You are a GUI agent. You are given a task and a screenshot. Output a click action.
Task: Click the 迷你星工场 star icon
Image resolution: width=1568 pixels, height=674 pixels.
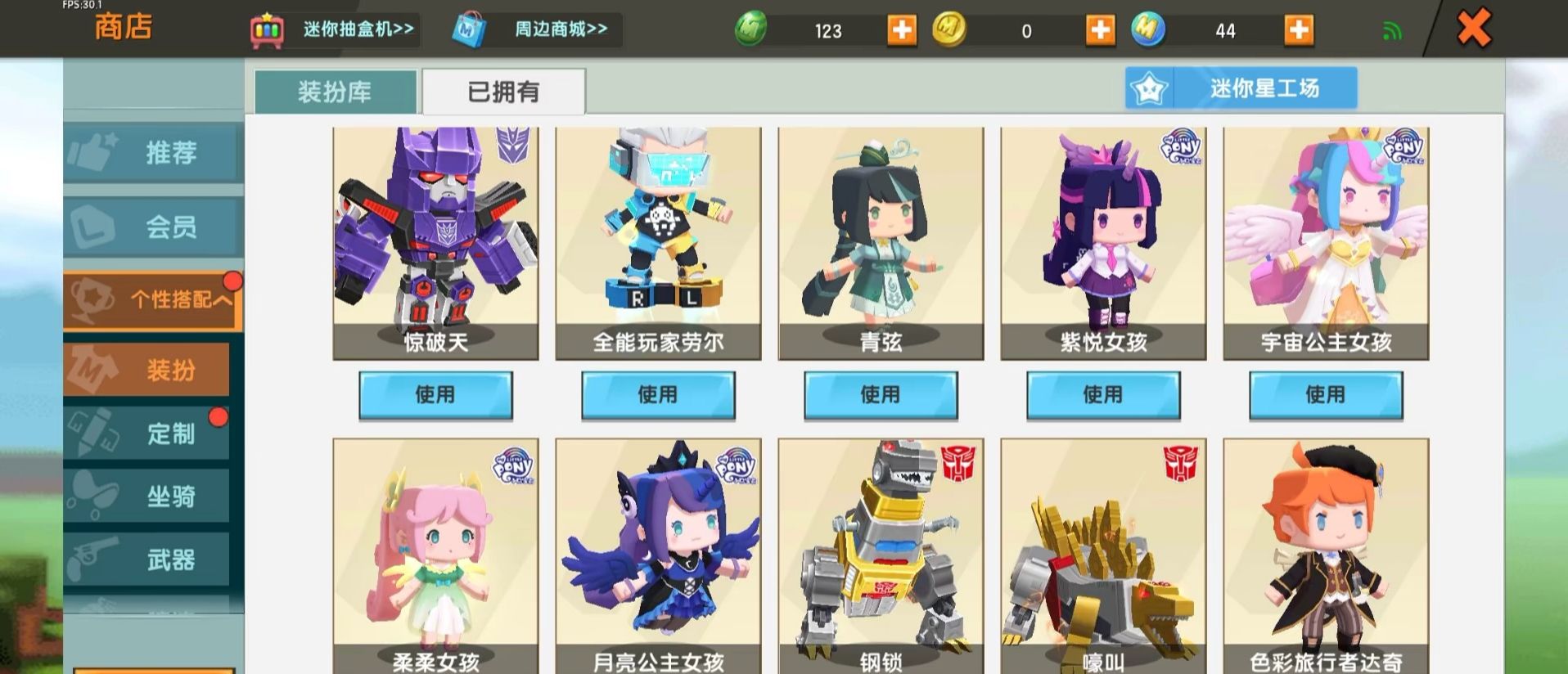pyautogui.click(x=1149, y=88)
